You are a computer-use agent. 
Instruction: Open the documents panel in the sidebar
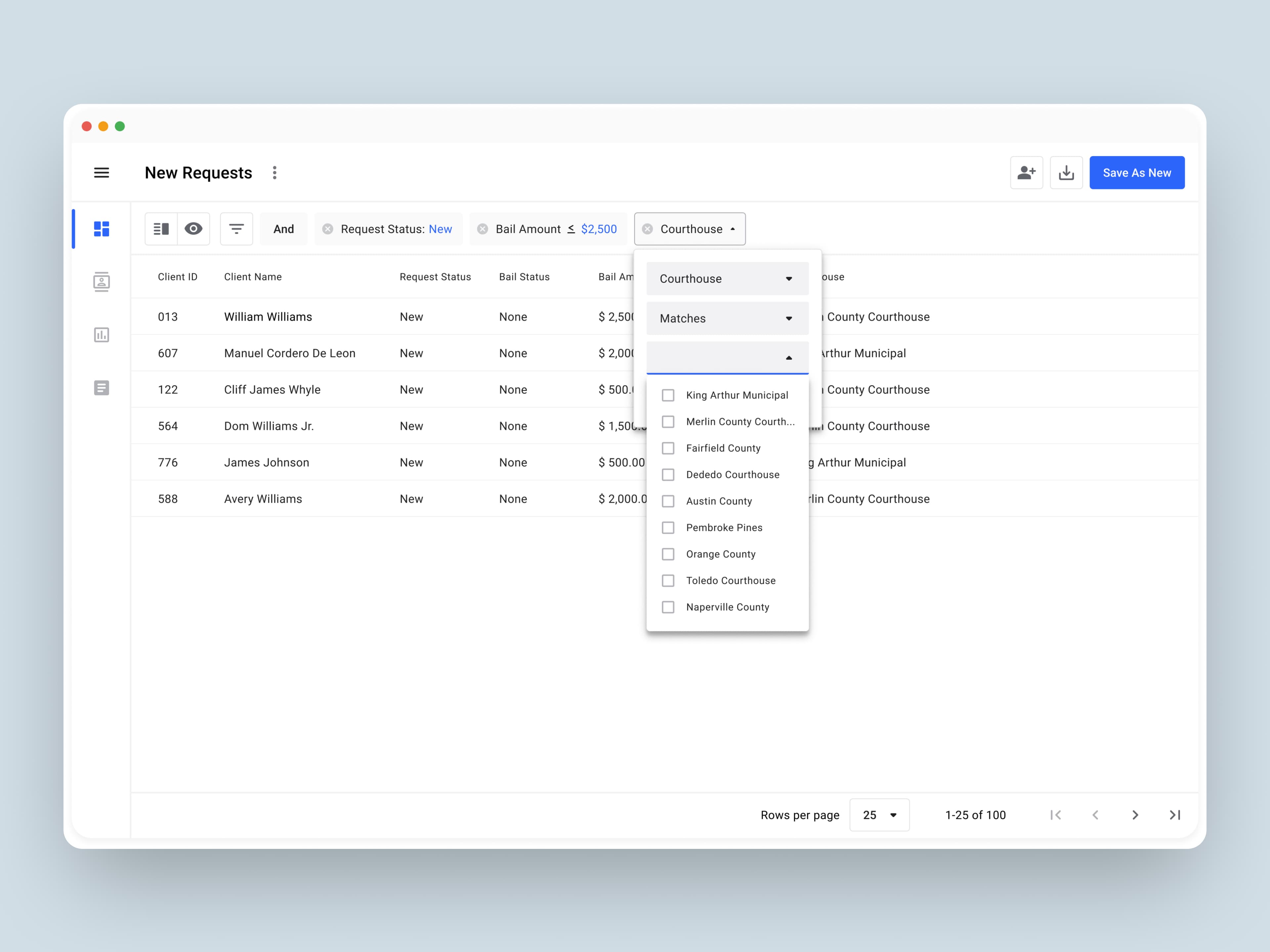point(102,388)
